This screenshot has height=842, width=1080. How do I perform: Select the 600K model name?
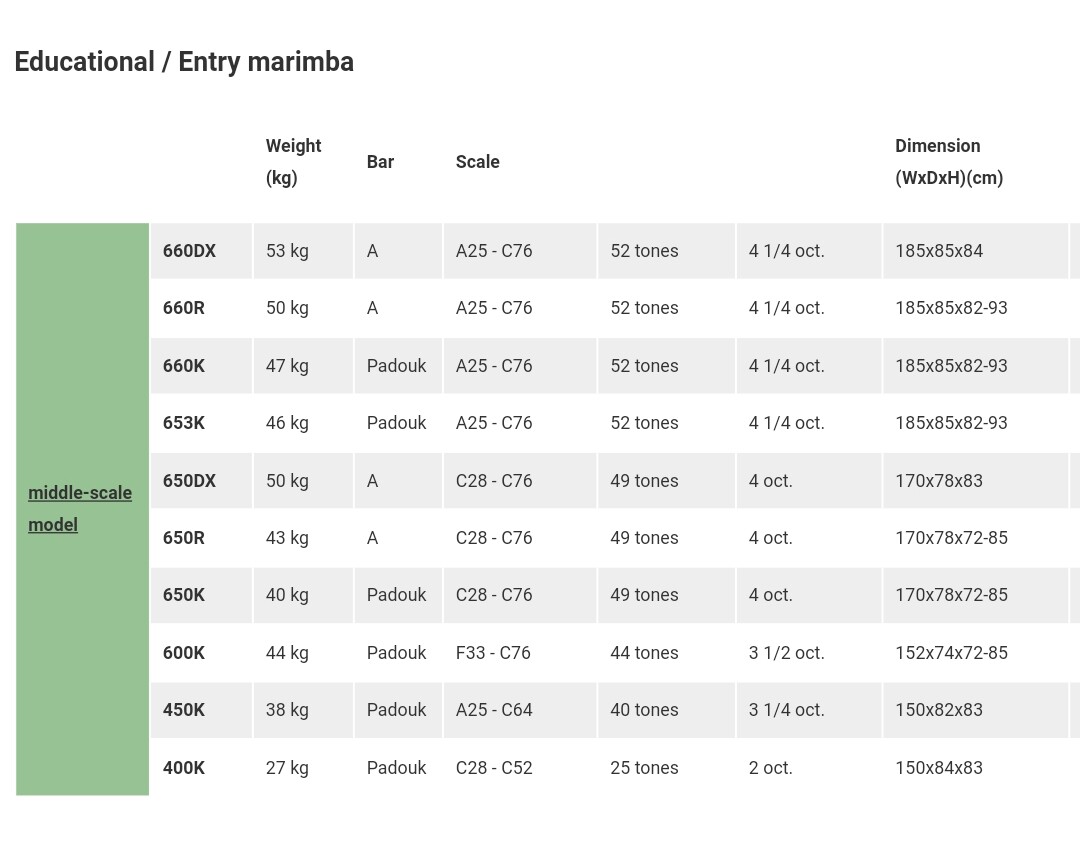click(184, 653)
